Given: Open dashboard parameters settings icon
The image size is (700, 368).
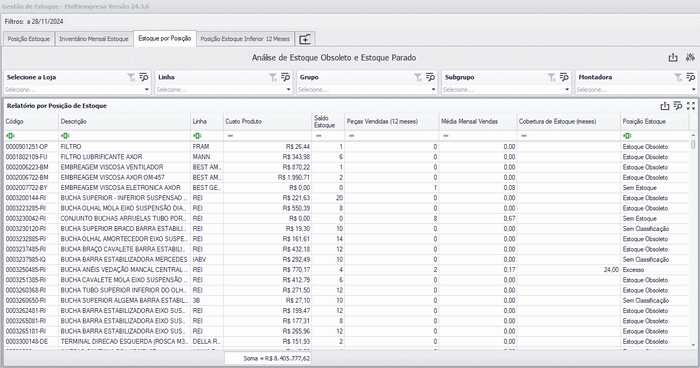Looking at the screenshot, I should click(690, 58).
